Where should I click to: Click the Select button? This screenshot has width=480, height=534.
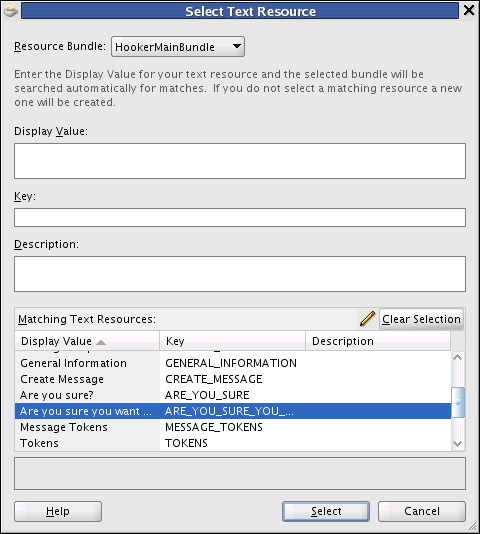point(326,511)
